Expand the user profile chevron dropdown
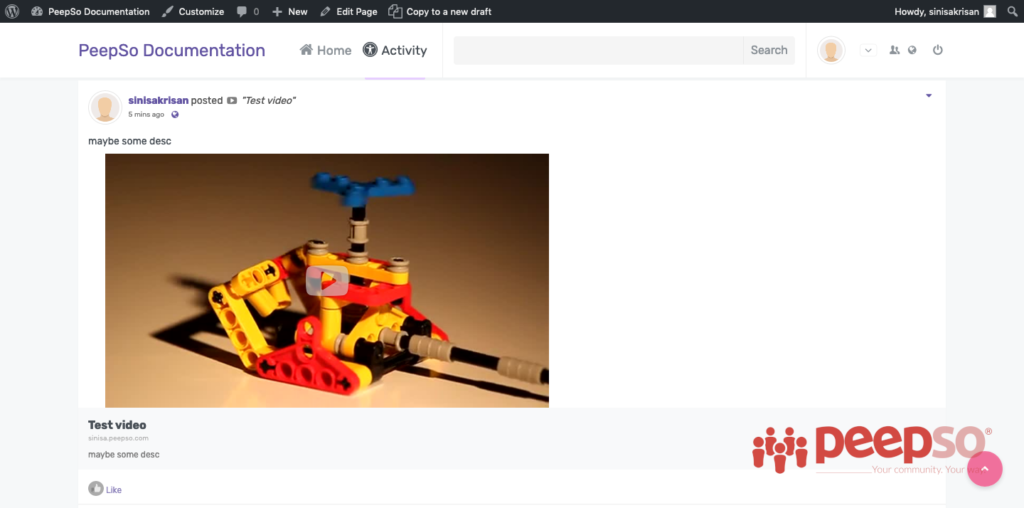This screenshot has height=508, width=1024. 867,50
